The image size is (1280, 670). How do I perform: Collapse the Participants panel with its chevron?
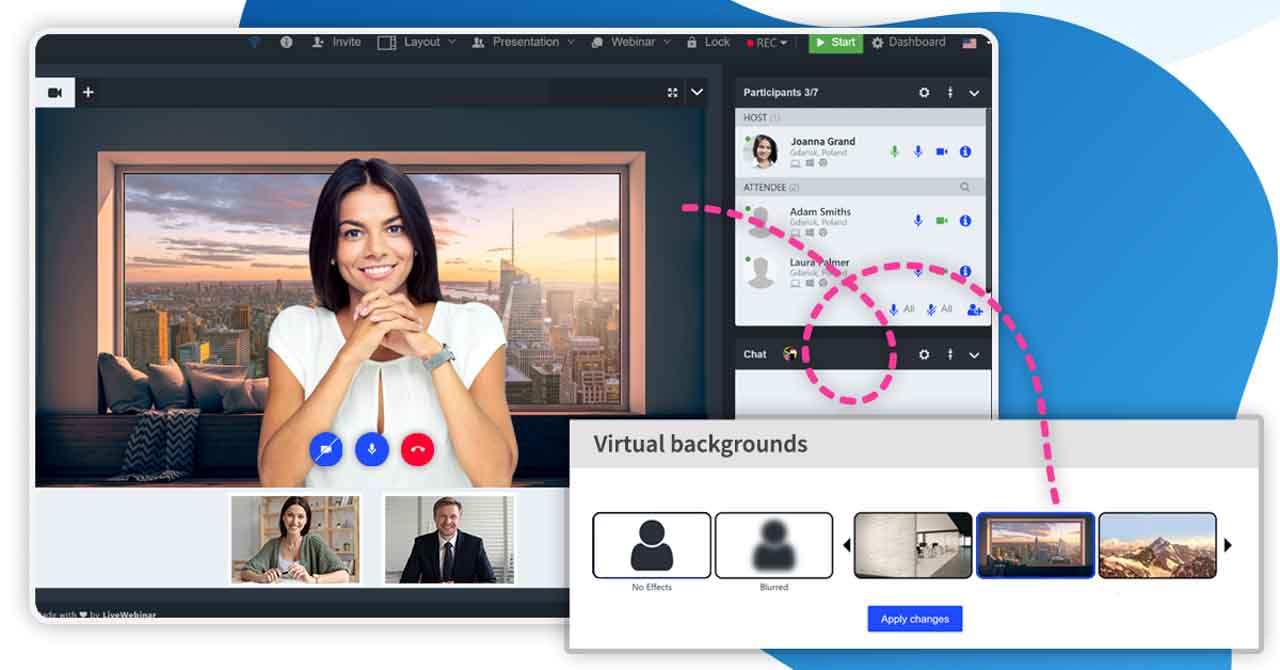pyautogui.click(x=974, y=92)
